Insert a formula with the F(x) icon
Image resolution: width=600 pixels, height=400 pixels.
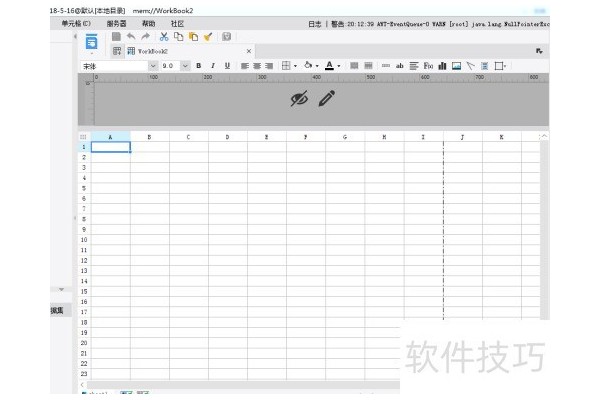click(x=428, y=66)
